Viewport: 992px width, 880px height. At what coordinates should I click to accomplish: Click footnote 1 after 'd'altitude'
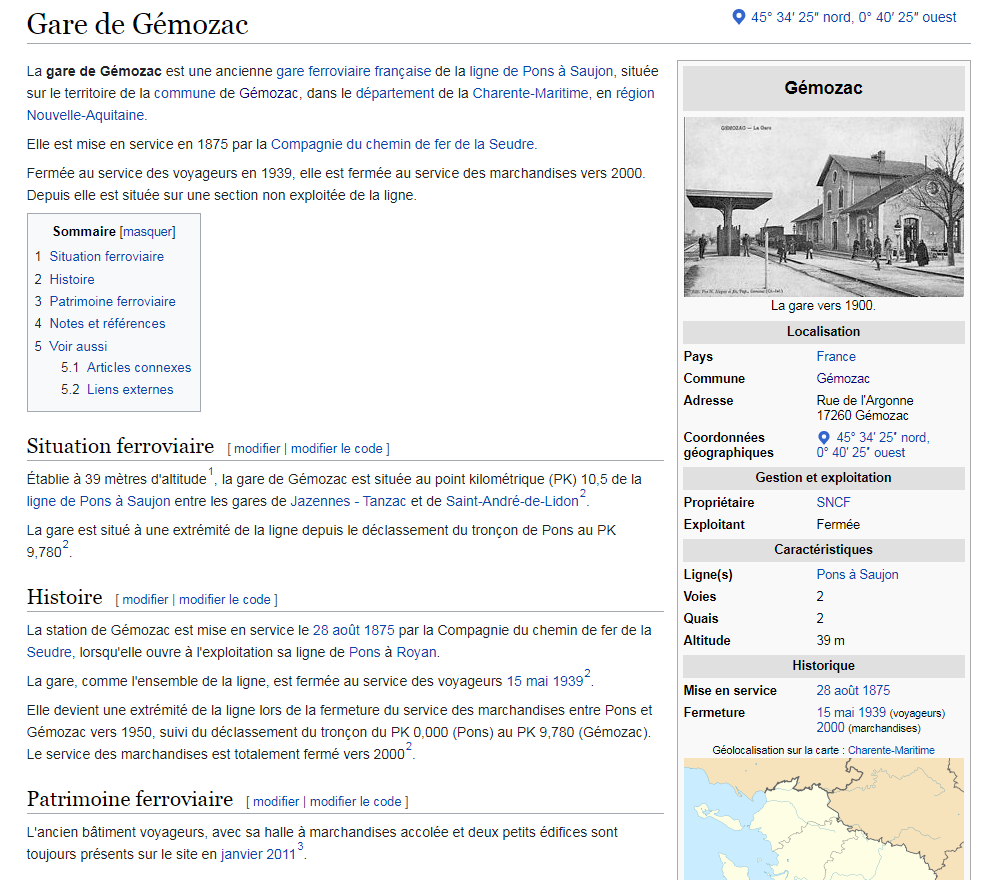point(211,471)
